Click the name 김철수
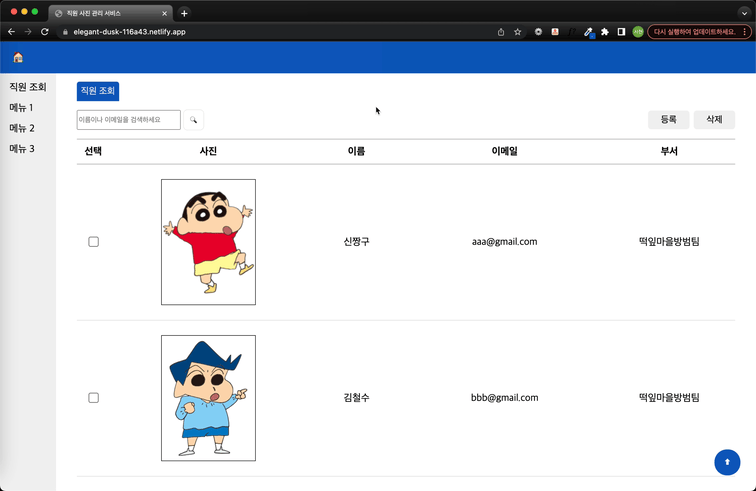The height and width of the screenshot is (491, 756). [x=356, y=398]
